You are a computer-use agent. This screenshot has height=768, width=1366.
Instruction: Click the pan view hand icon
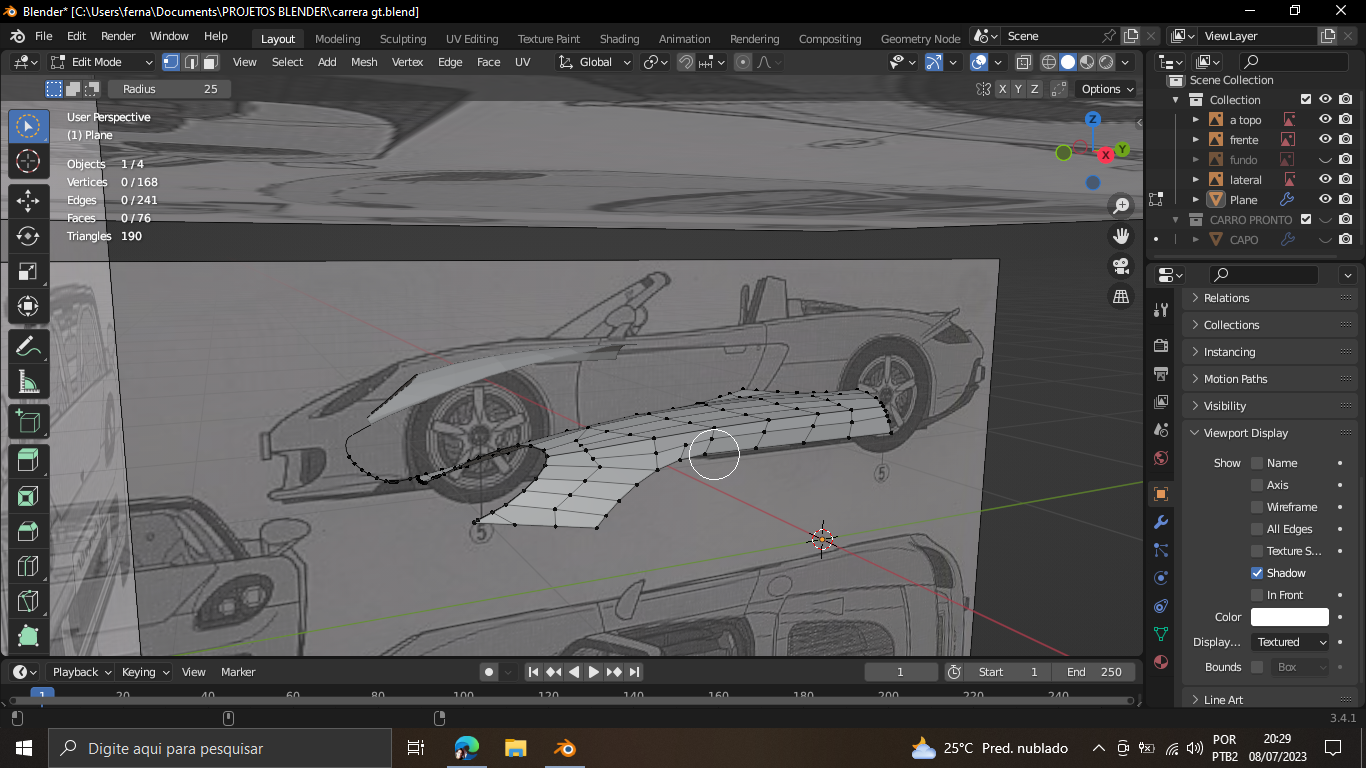pos(1121,236)
